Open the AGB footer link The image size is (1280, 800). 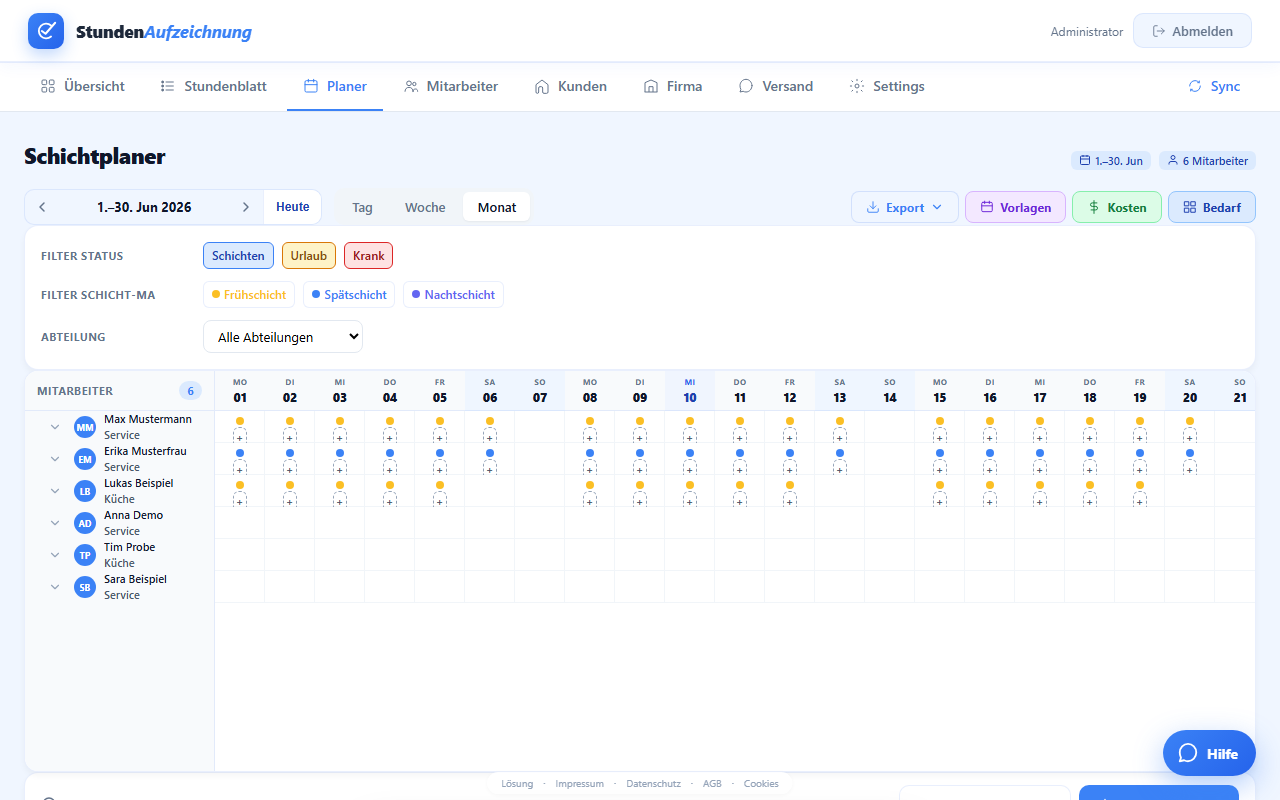tap(712, 784)
